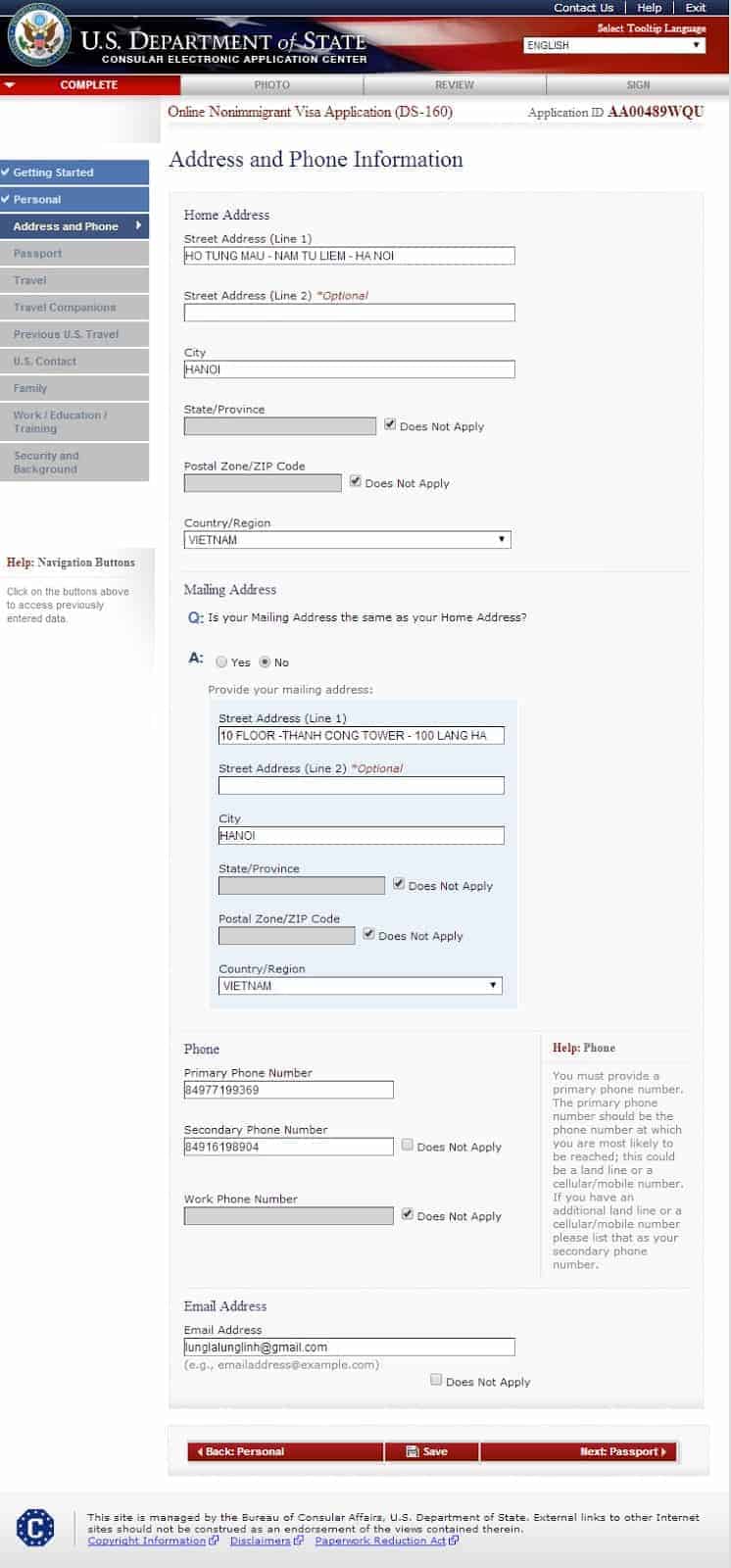Click the blue C badge in footer
Image resolution: width=731 pixels, height=1568 pixels.
[35, 1527]
